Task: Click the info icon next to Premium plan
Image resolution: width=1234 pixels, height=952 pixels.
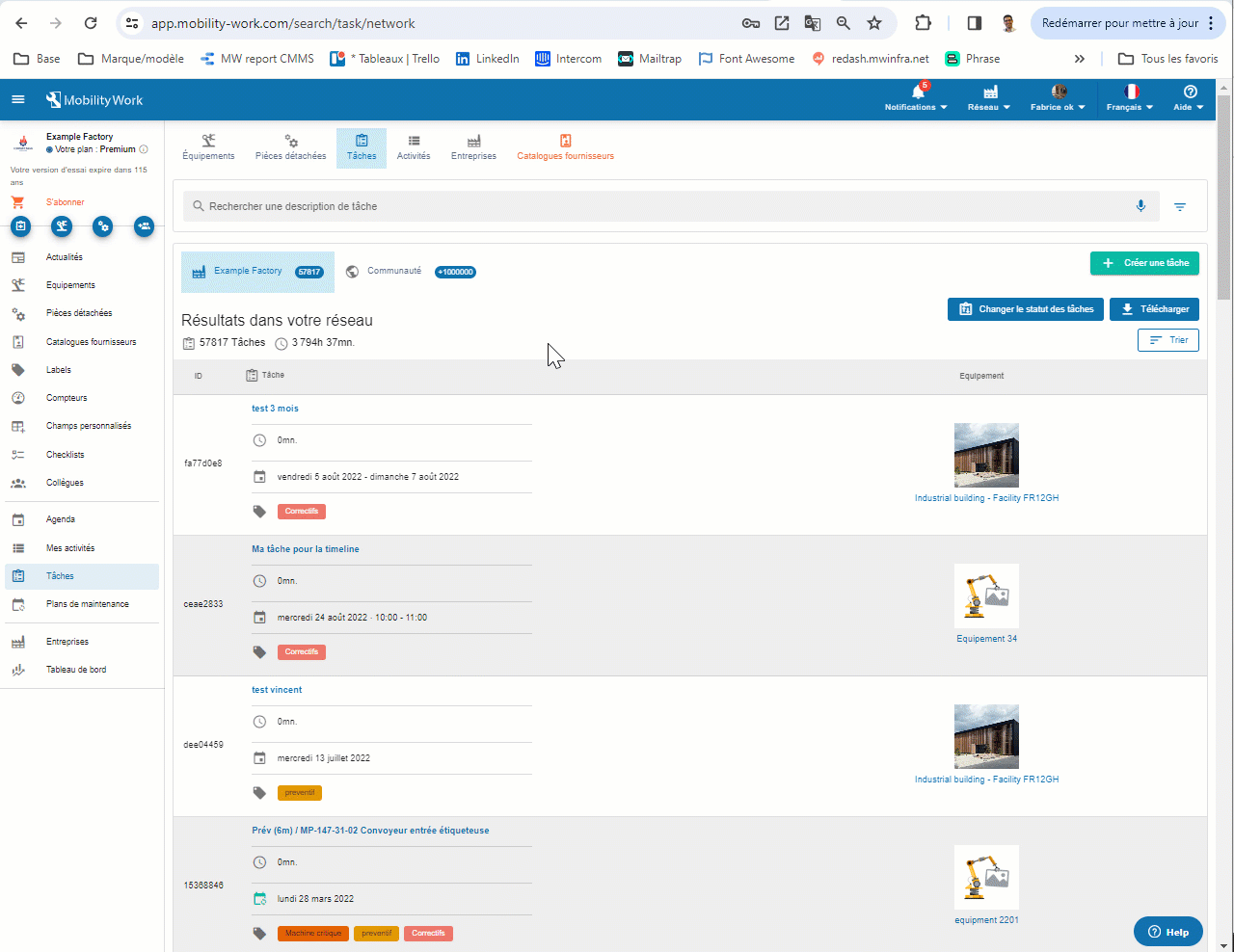Action: click(x=144, y=149)
